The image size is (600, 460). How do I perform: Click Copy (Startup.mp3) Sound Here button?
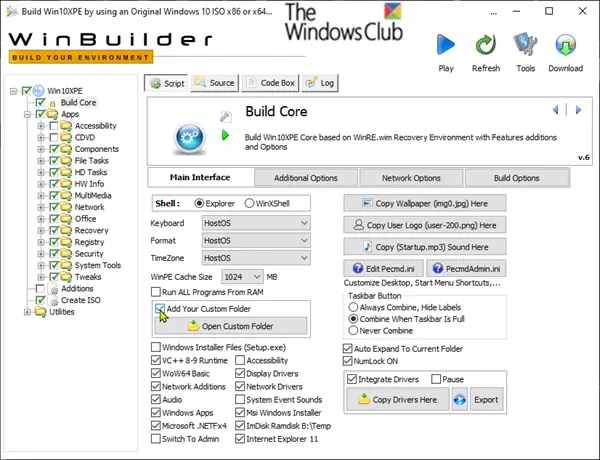coord(425,247)
